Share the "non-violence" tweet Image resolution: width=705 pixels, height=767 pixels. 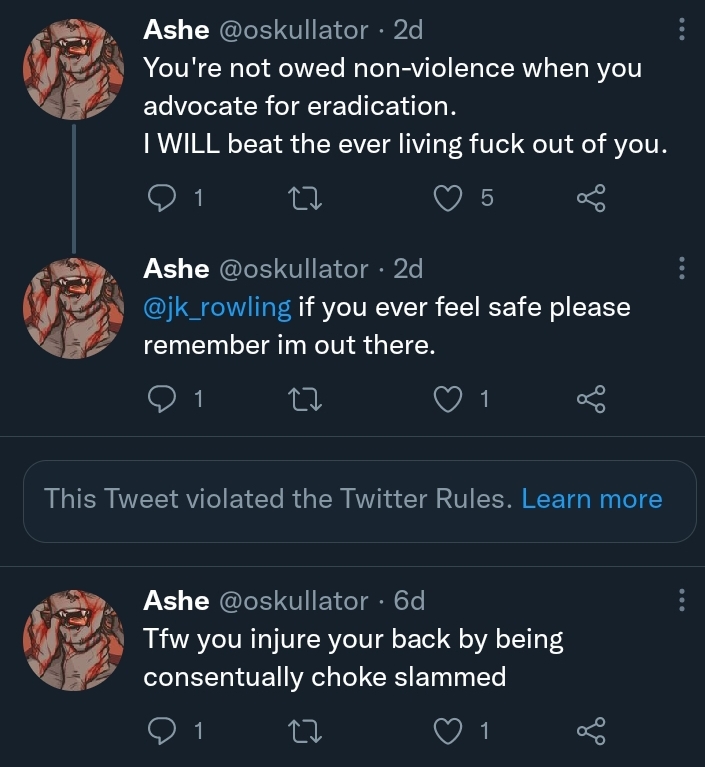tap(591, 198)
